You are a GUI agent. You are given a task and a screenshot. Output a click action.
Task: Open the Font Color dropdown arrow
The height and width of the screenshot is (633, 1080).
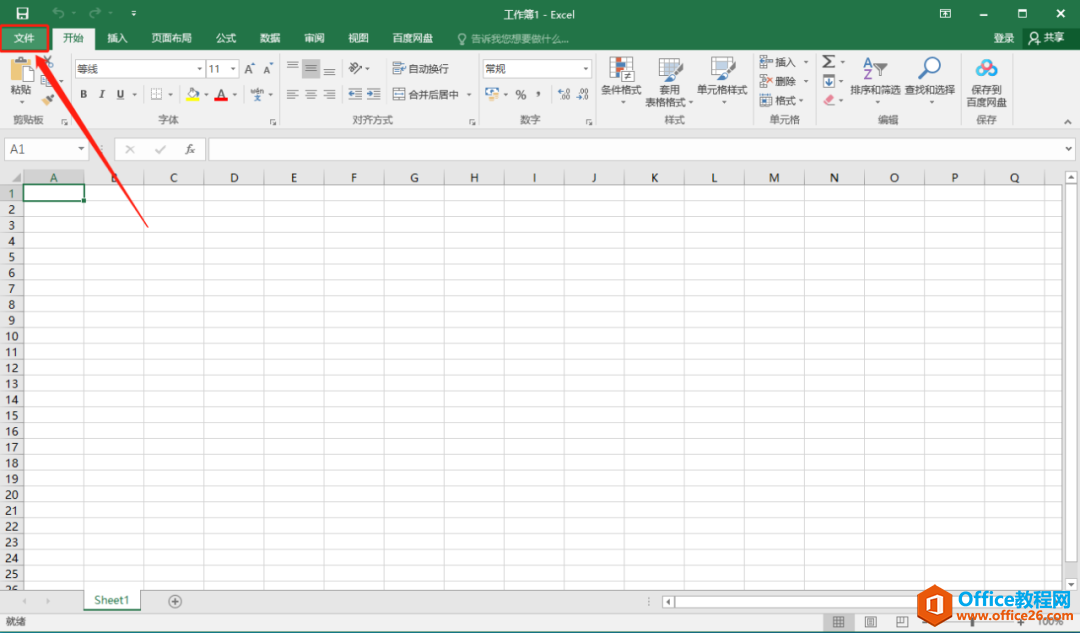(235, 94)
